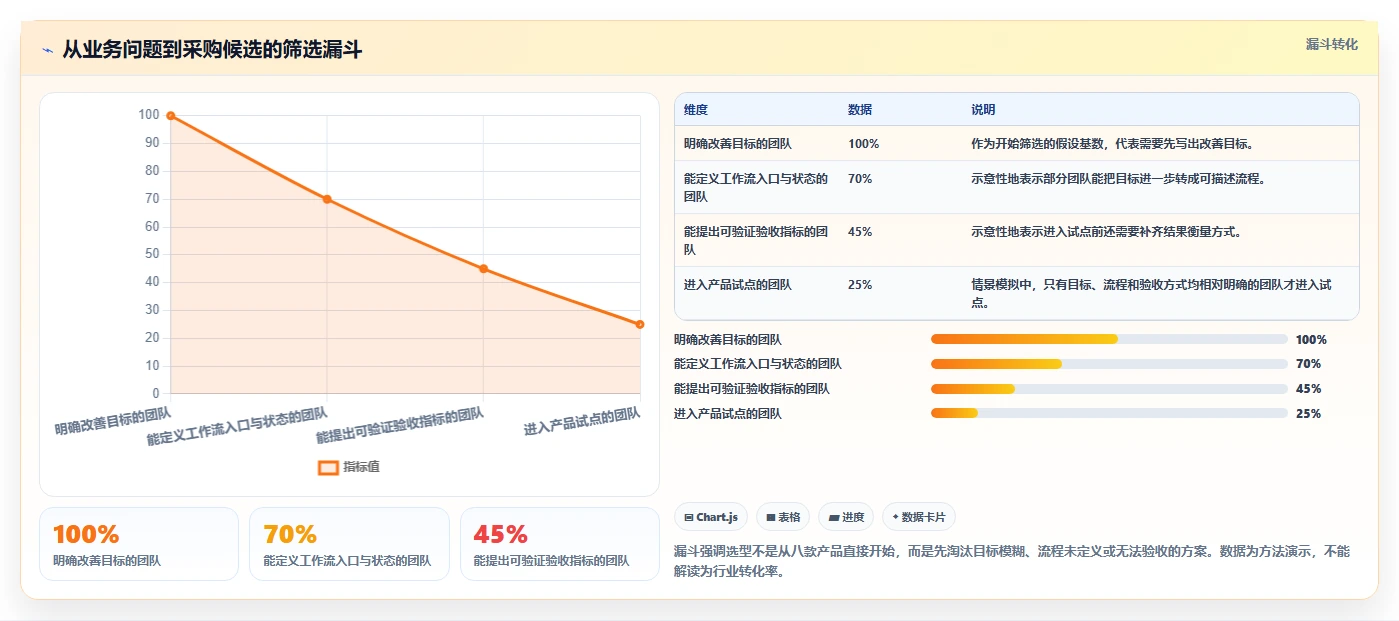The image size is (1399, 621).
Task: Click description starting 情景模拟中
Action: pyautogui.click(x=1151, y=293)
